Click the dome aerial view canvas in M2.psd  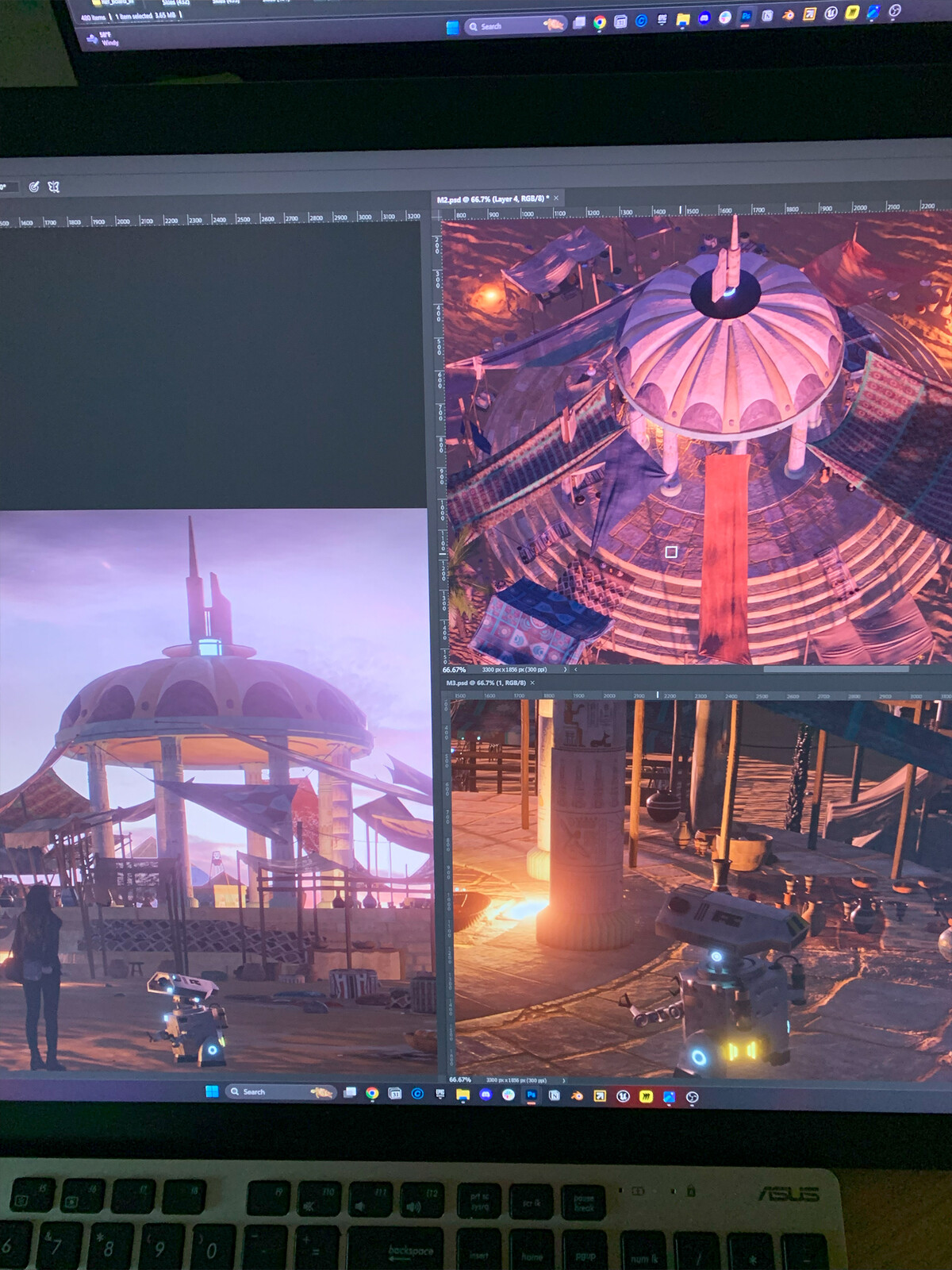698,441
